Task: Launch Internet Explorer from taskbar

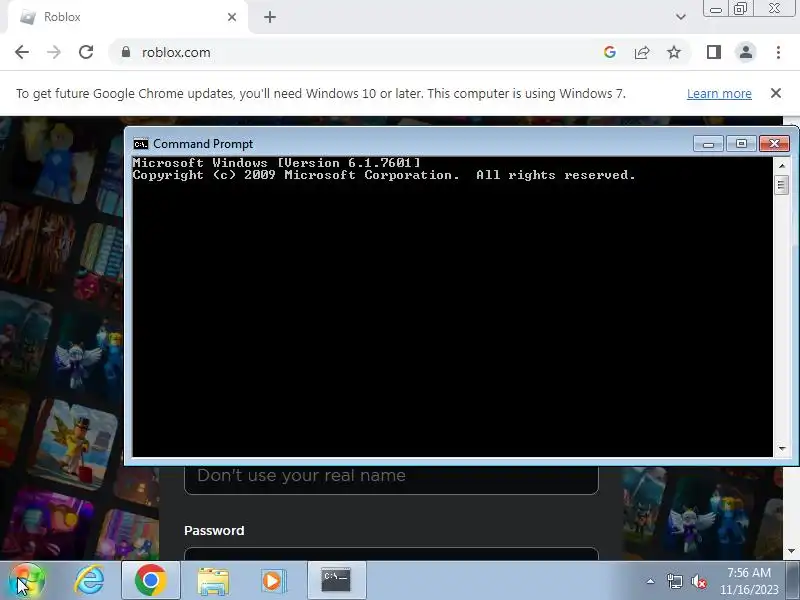Action: click(89, 580)
